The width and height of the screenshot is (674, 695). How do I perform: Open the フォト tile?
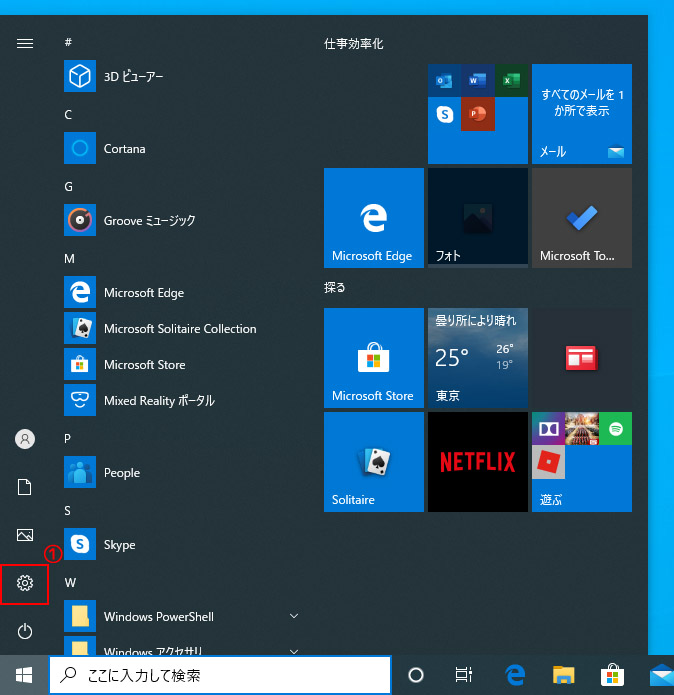pyautogui.click(x=478, y=218)
